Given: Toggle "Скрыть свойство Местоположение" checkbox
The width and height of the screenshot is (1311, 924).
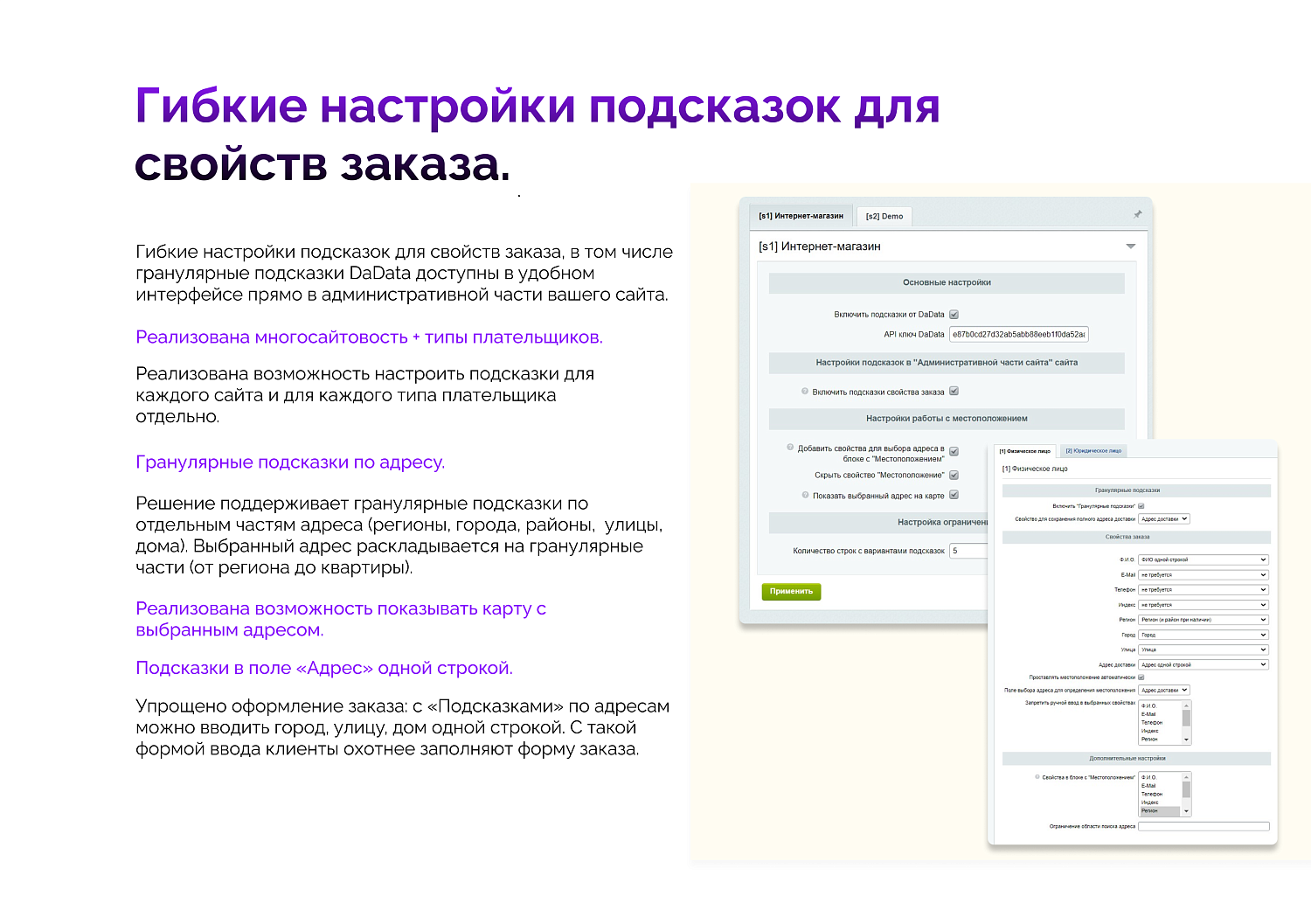Looking at the screenshot, I should (952, 476).
